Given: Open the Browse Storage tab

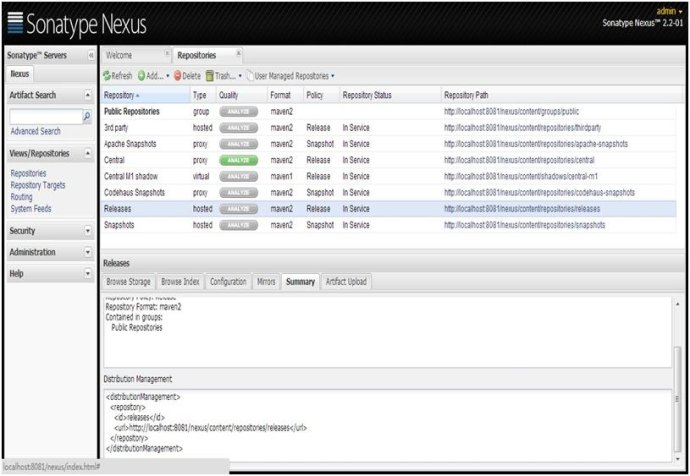Looking at the screenshot, I should [128, 282].
